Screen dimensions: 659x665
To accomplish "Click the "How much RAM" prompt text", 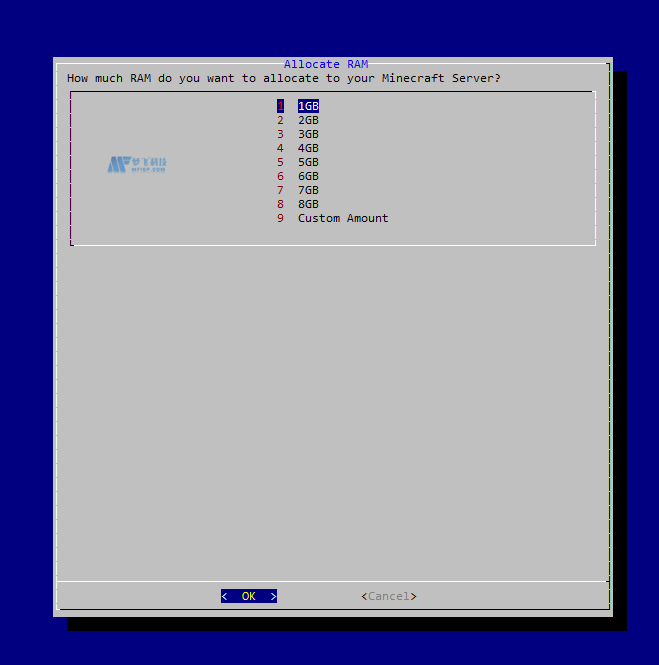I will pos(284,78).
